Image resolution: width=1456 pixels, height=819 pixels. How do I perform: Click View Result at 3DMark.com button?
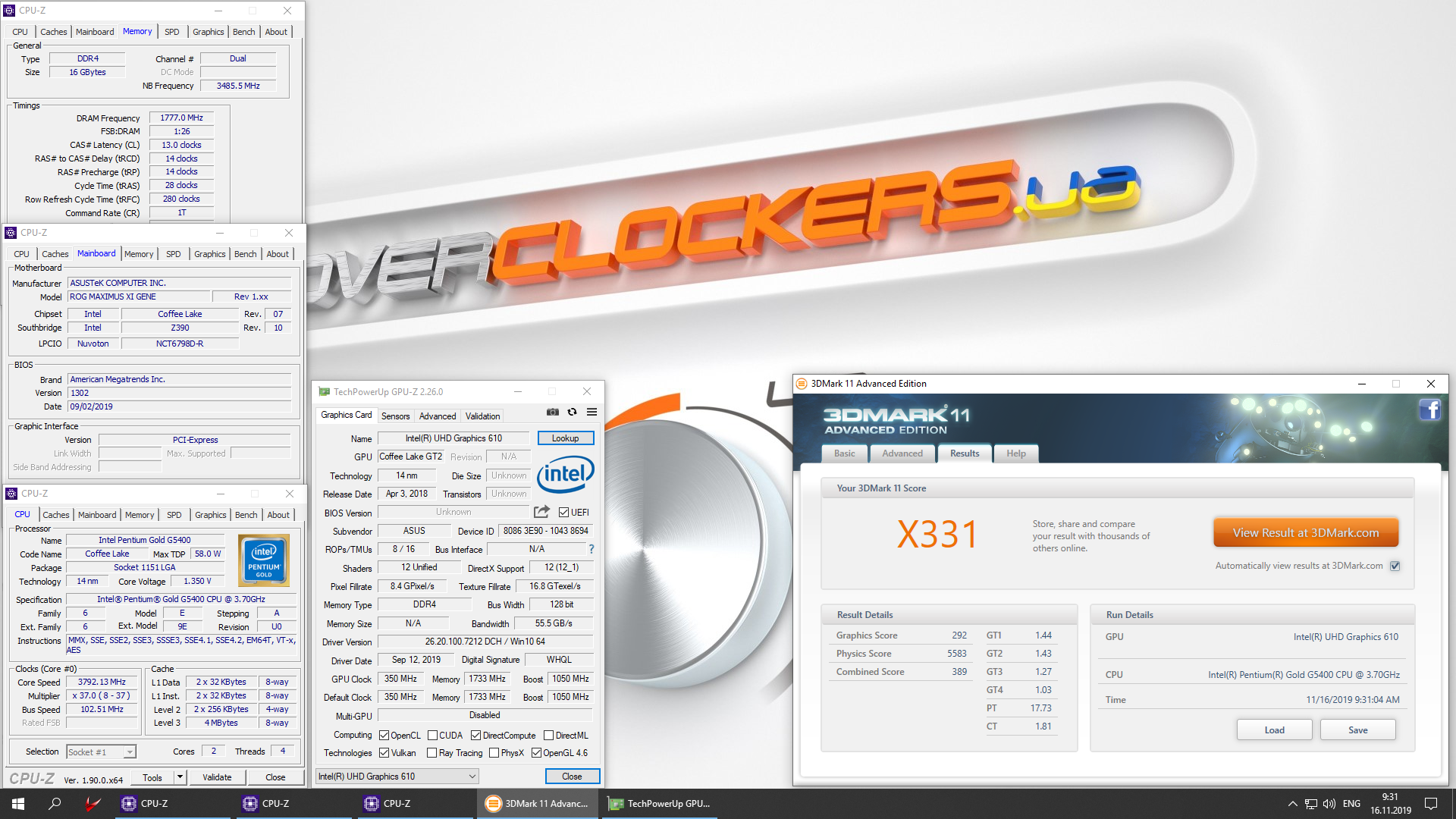pyautogui.click(x=1306, y=533)
